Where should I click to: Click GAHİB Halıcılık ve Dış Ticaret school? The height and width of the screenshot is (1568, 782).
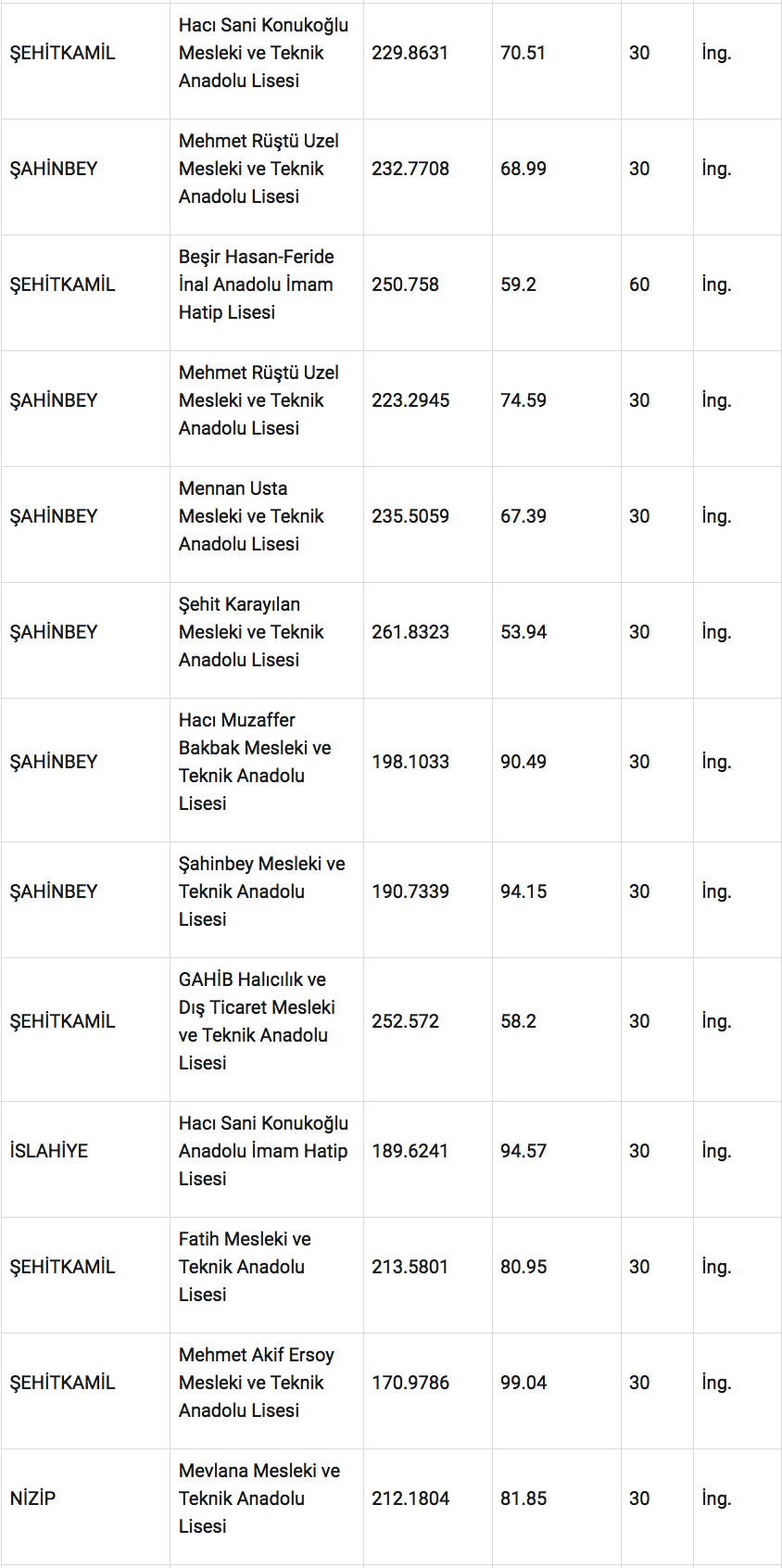[257, 1021]
